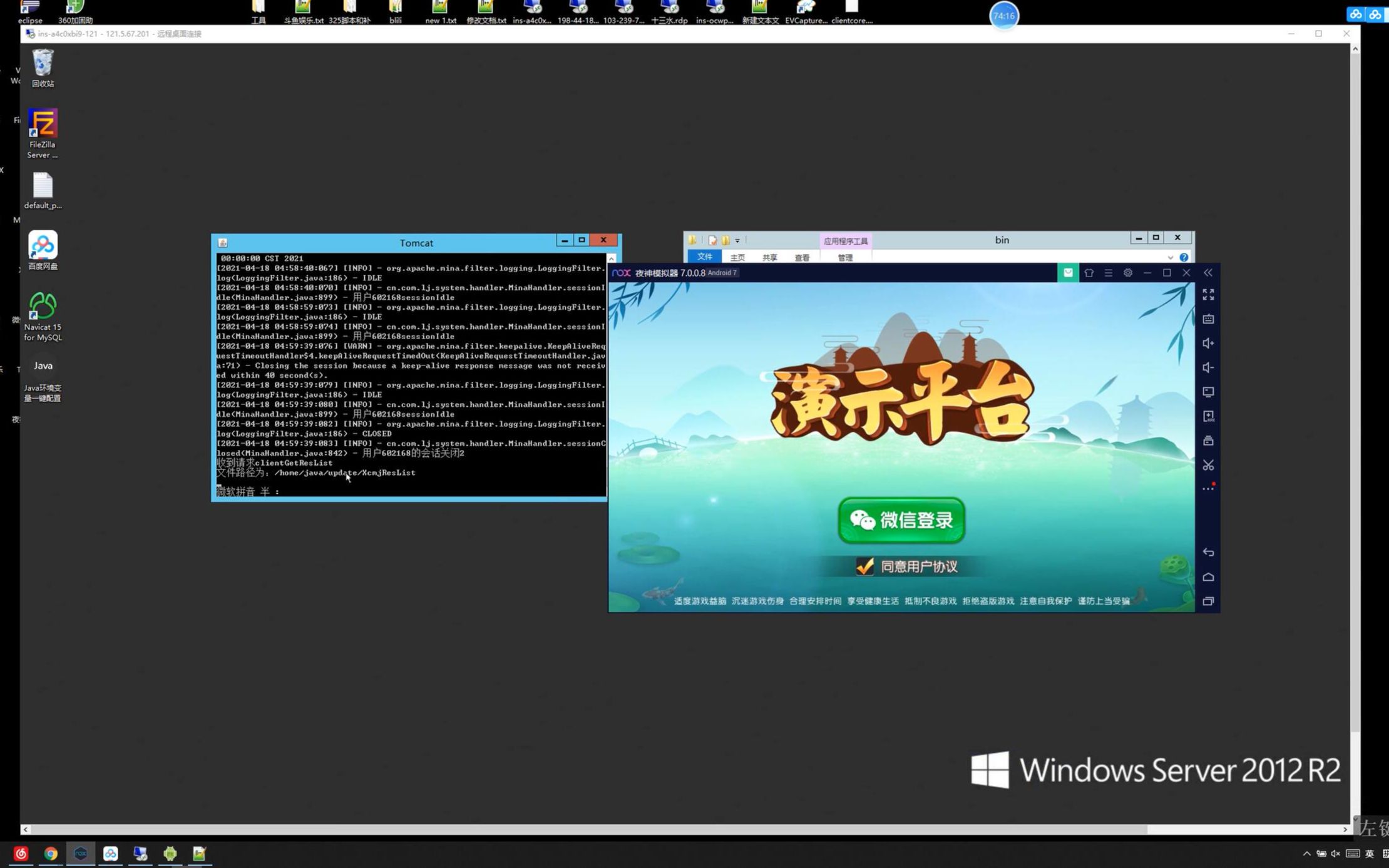
Task: Select 共享 tab in bin explorer window
Action: (769, 257)
